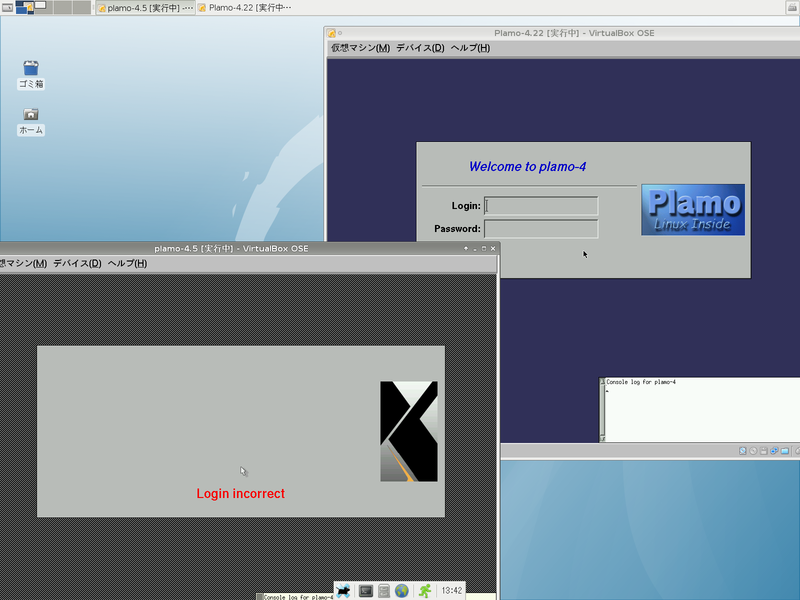The width and height of the screenshot is (800, 600).
Task: Open ヘルプ(H) menu in Plamo-4.22 window
Action: pyautogui.click(x=470, y=48)
